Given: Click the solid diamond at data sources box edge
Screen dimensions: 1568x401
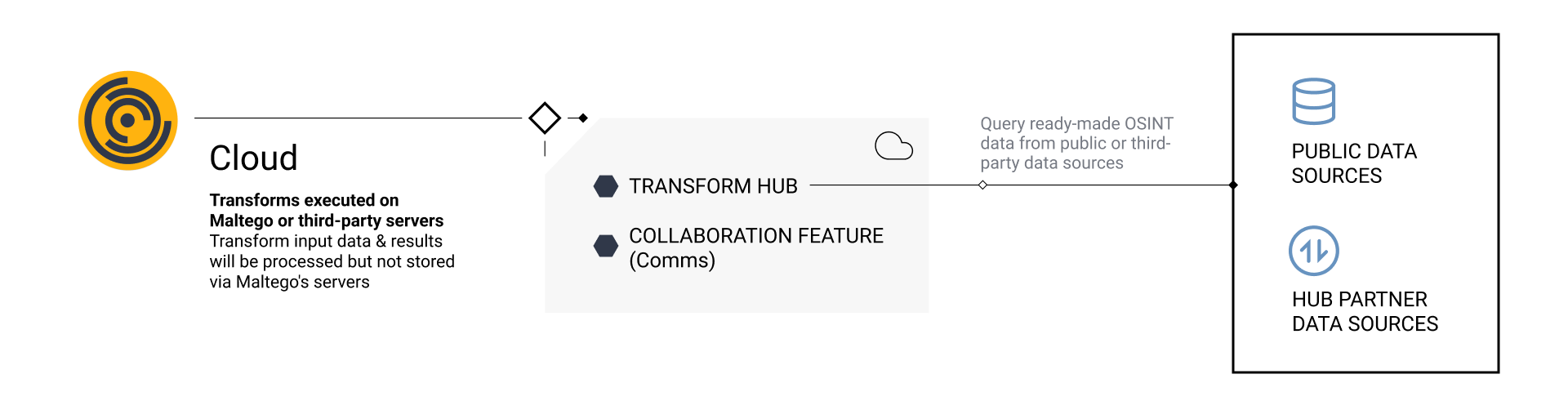Looking at the screenshot, I should [x=1233, y=185].
